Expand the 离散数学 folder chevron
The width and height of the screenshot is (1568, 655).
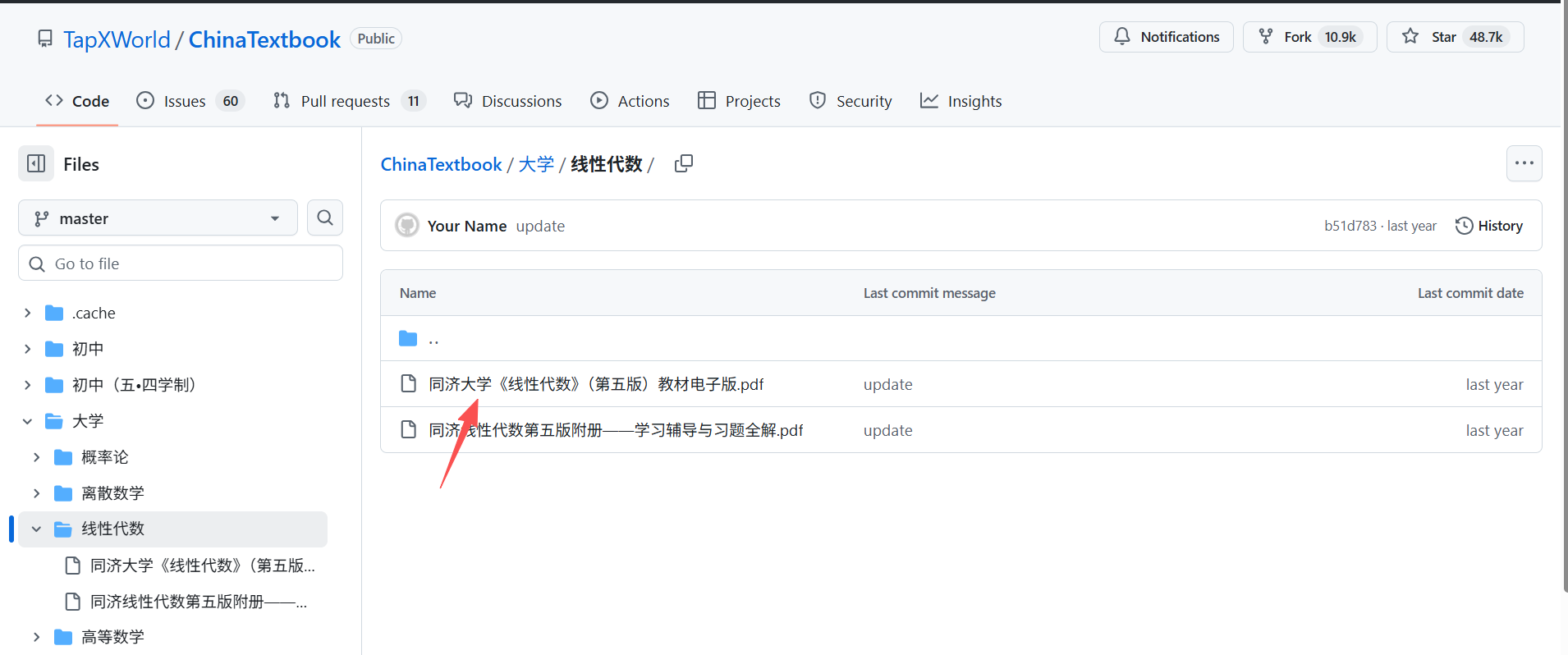point(36,493)
